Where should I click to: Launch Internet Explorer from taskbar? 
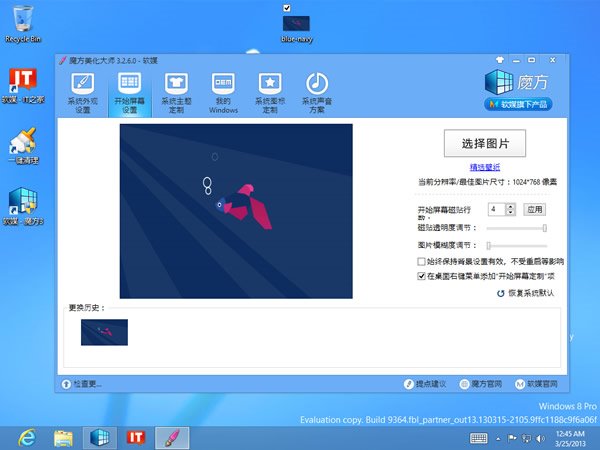27,438
